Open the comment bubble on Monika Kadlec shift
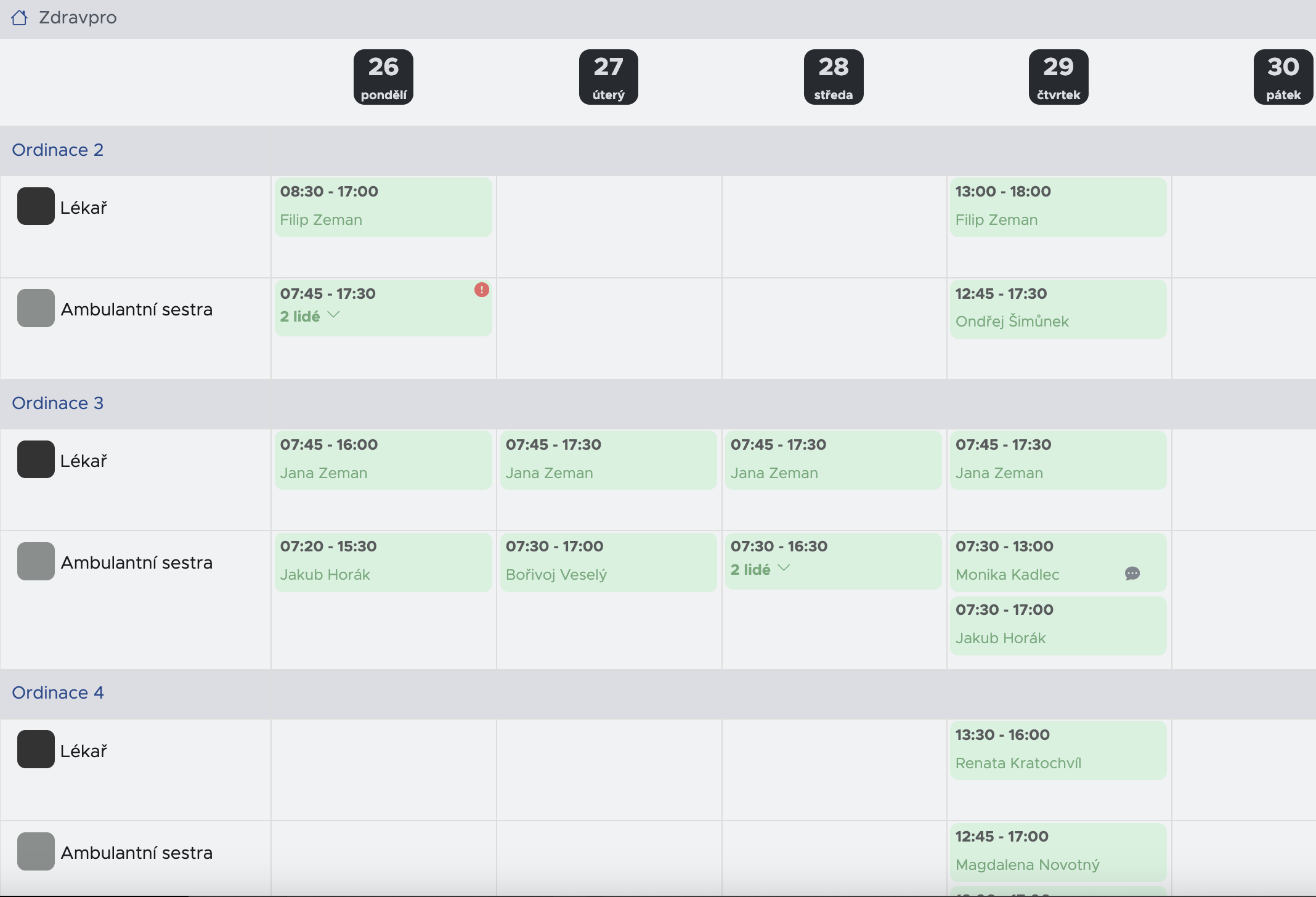Image resolution: width=1316 pixels, height=897 pixels. pos(1132,574)
